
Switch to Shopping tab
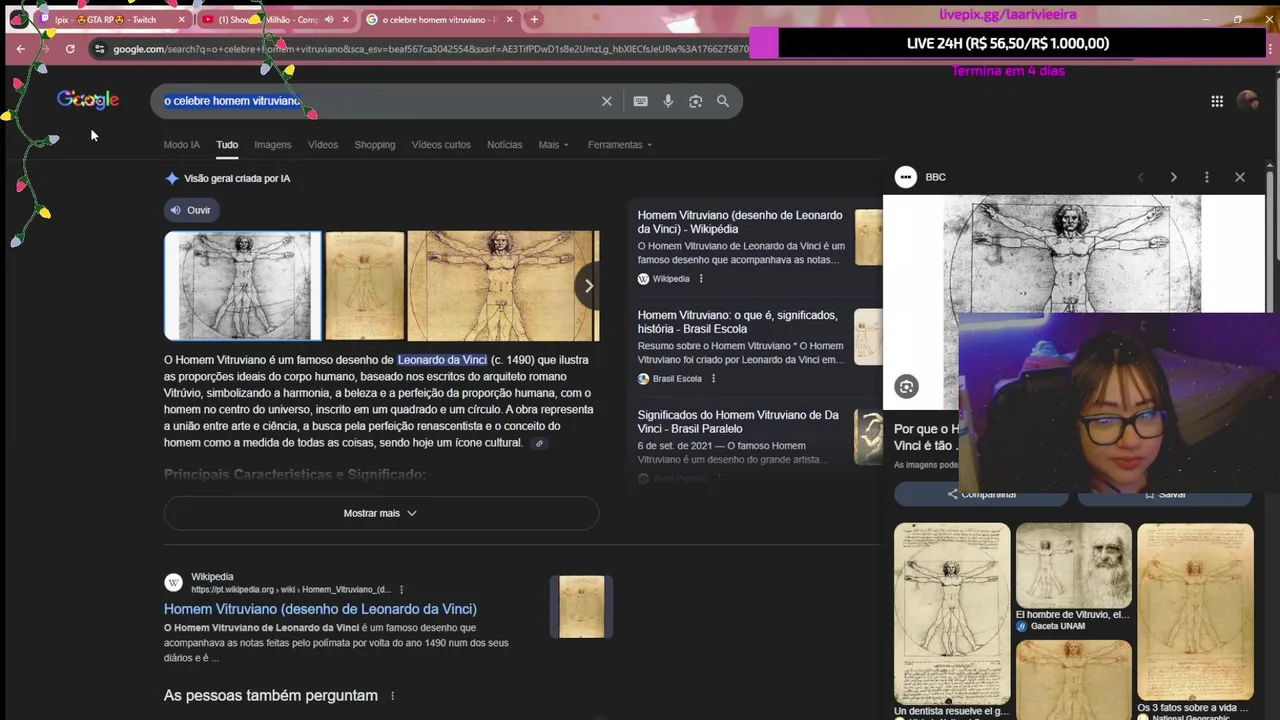(x=375, y=145)
